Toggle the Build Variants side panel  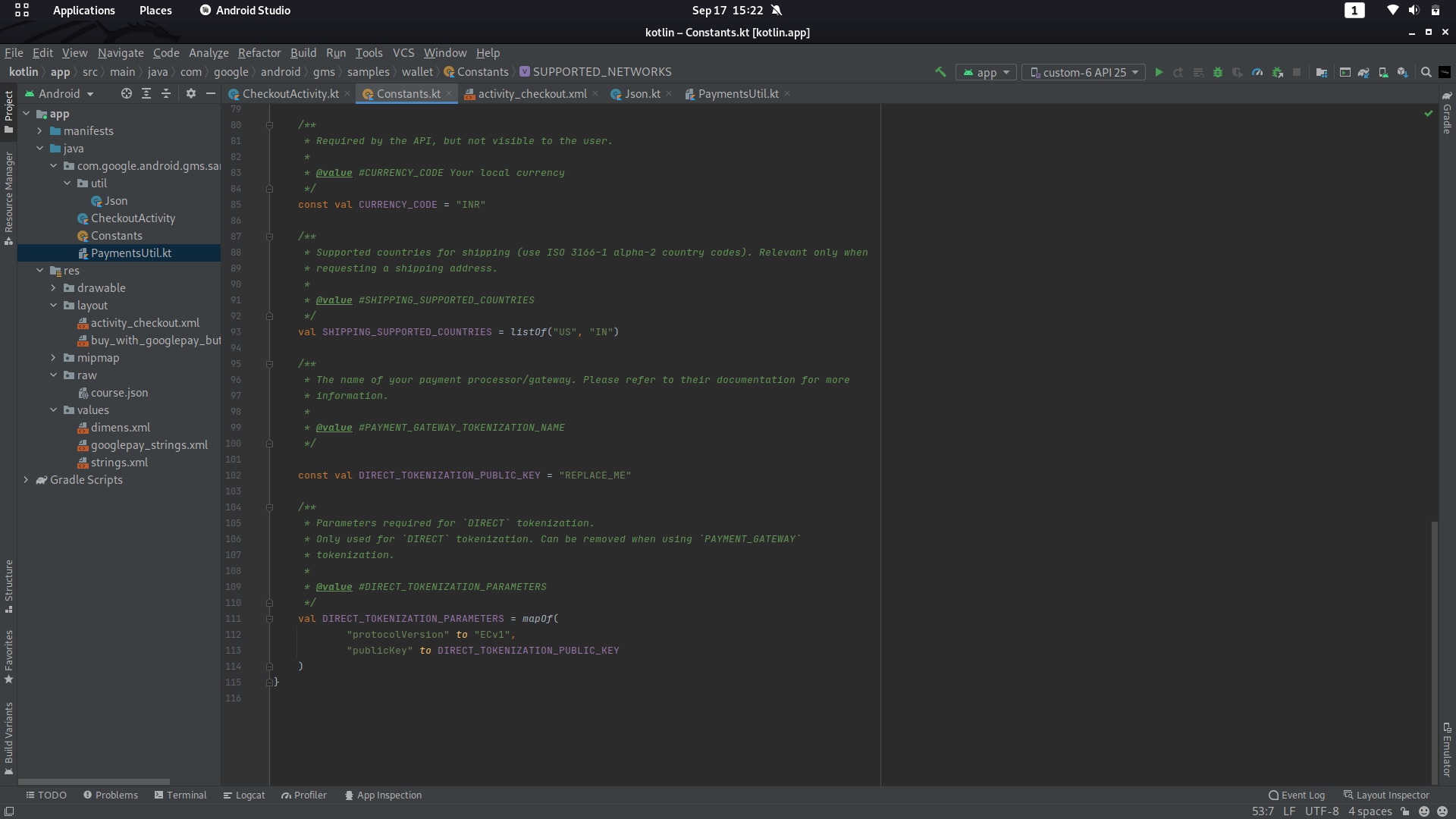click(x=8, y=737)
